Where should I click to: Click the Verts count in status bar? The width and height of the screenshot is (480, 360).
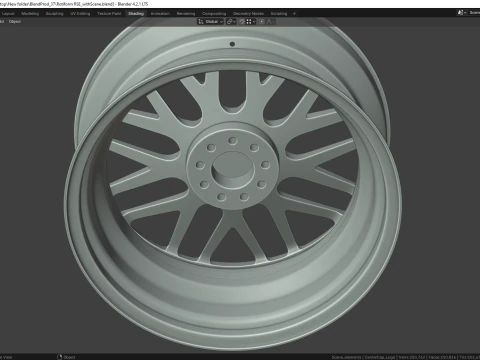click(412, 357)
